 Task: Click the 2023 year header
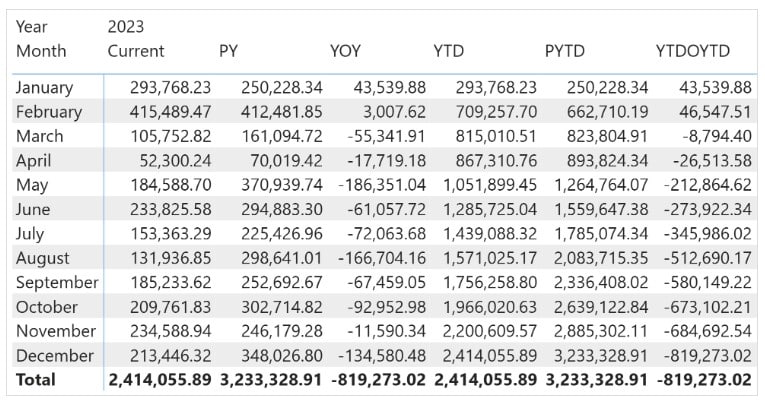126,26
